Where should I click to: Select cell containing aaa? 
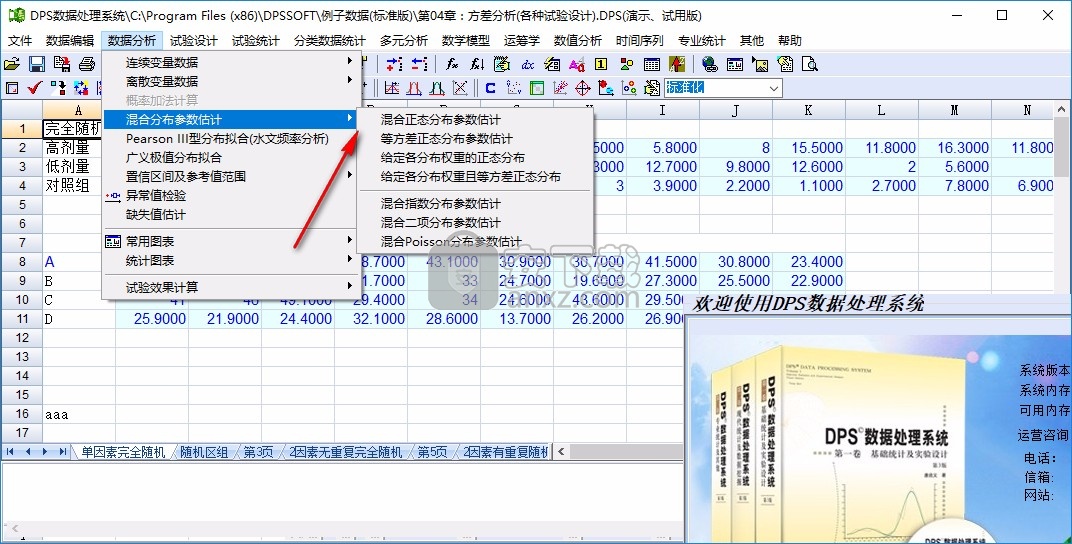(x=79, y=414)
